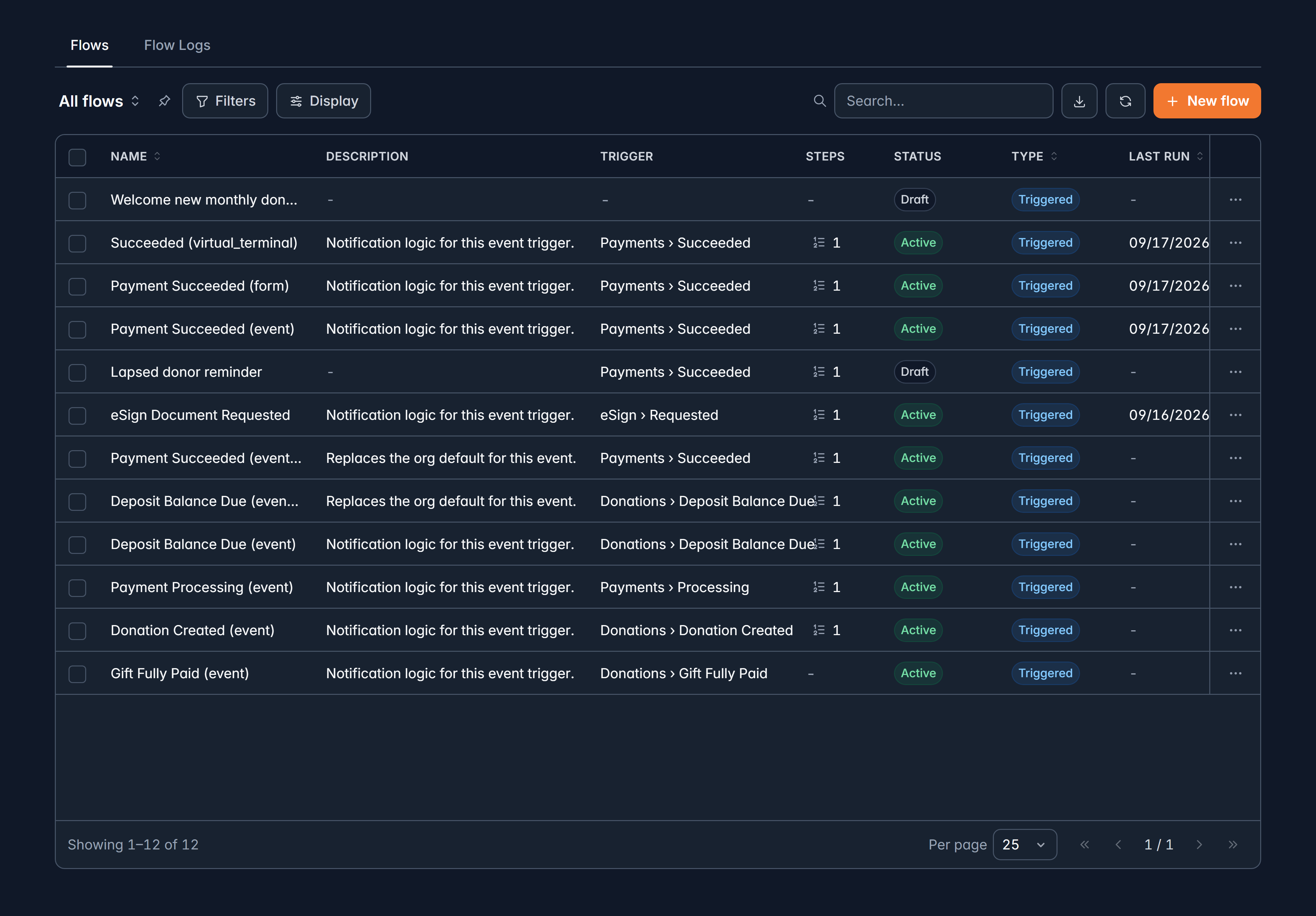The height and width of the screenshot is (916, 1316).
Task: Open row menu for Lapsed donor reminder
Action: click(1235, 372)
